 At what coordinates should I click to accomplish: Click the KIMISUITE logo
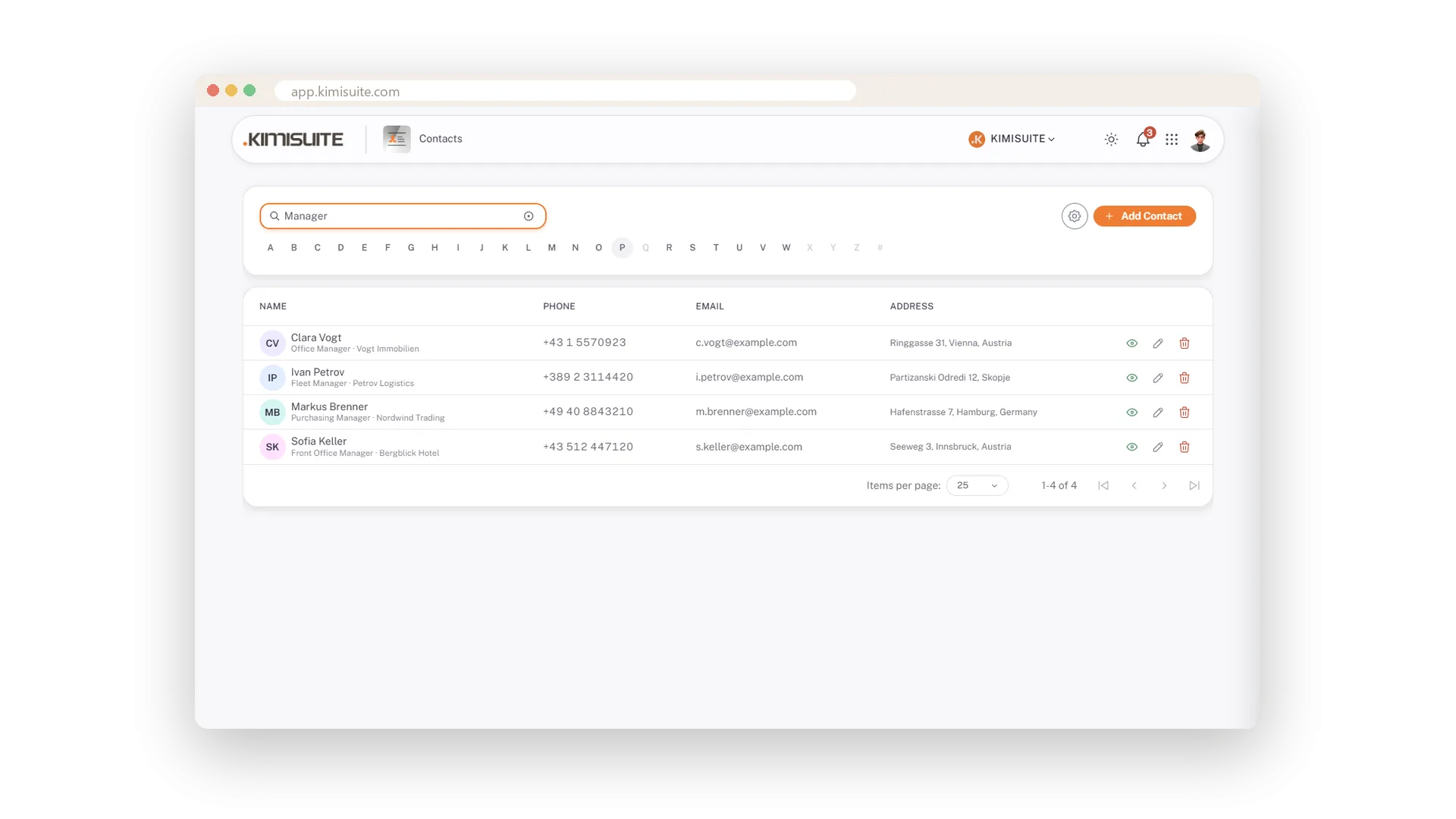293,140
